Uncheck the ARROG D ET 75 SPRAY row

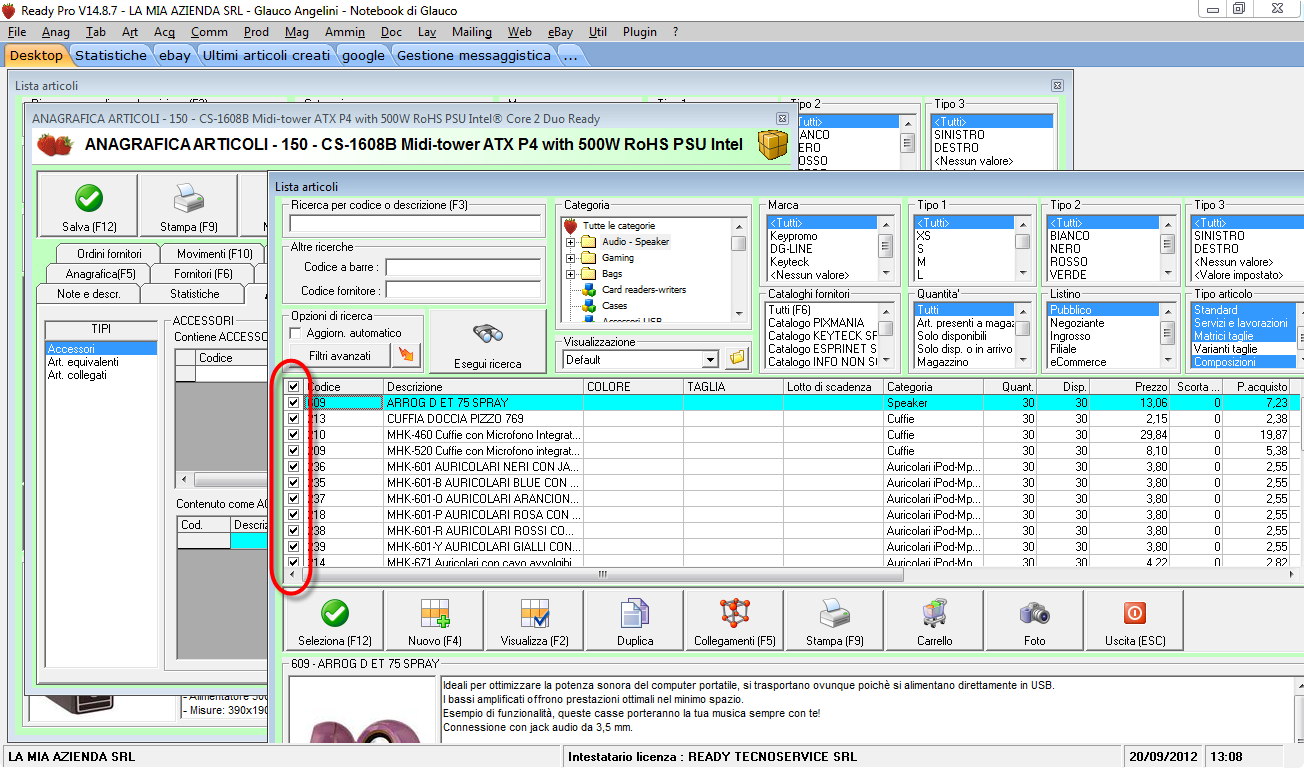click(293, 403)
